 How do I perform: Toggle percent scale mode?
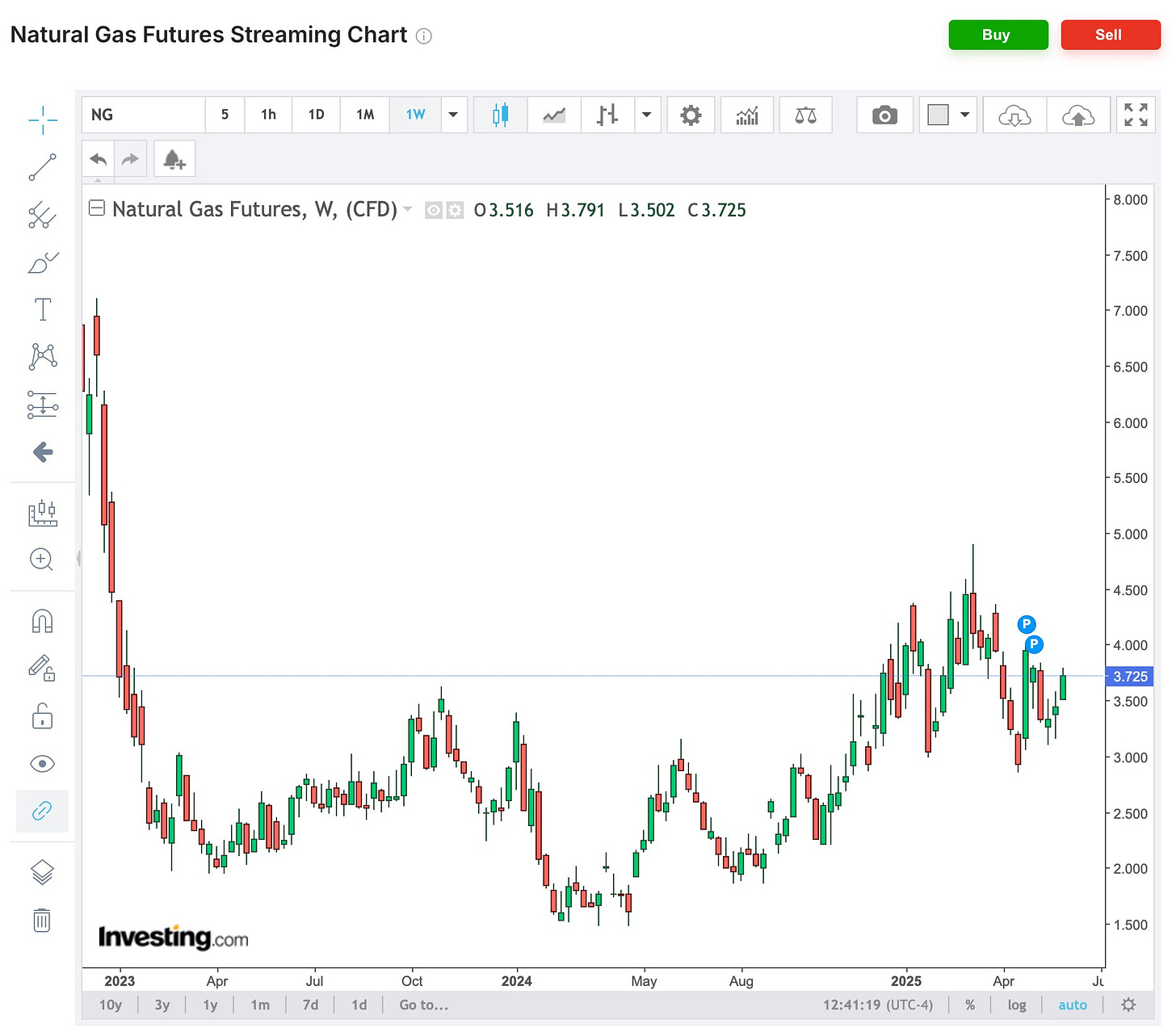click(970, 1005)
